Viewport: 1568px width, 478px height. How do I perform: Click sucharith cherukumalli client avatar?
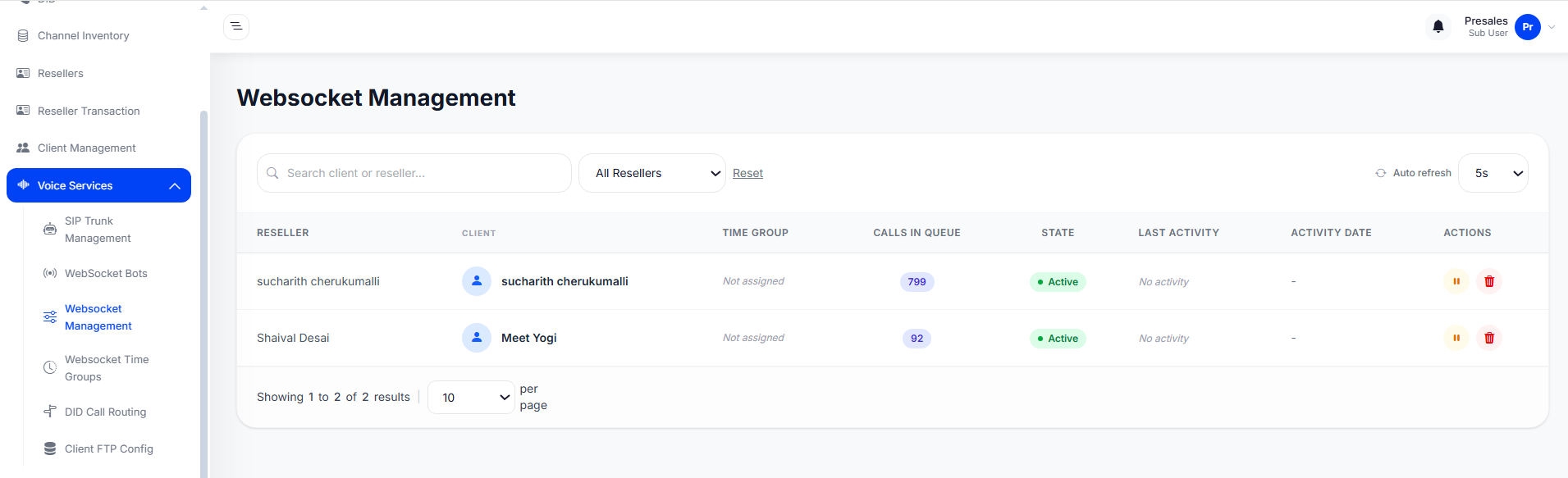click(477, 281)
